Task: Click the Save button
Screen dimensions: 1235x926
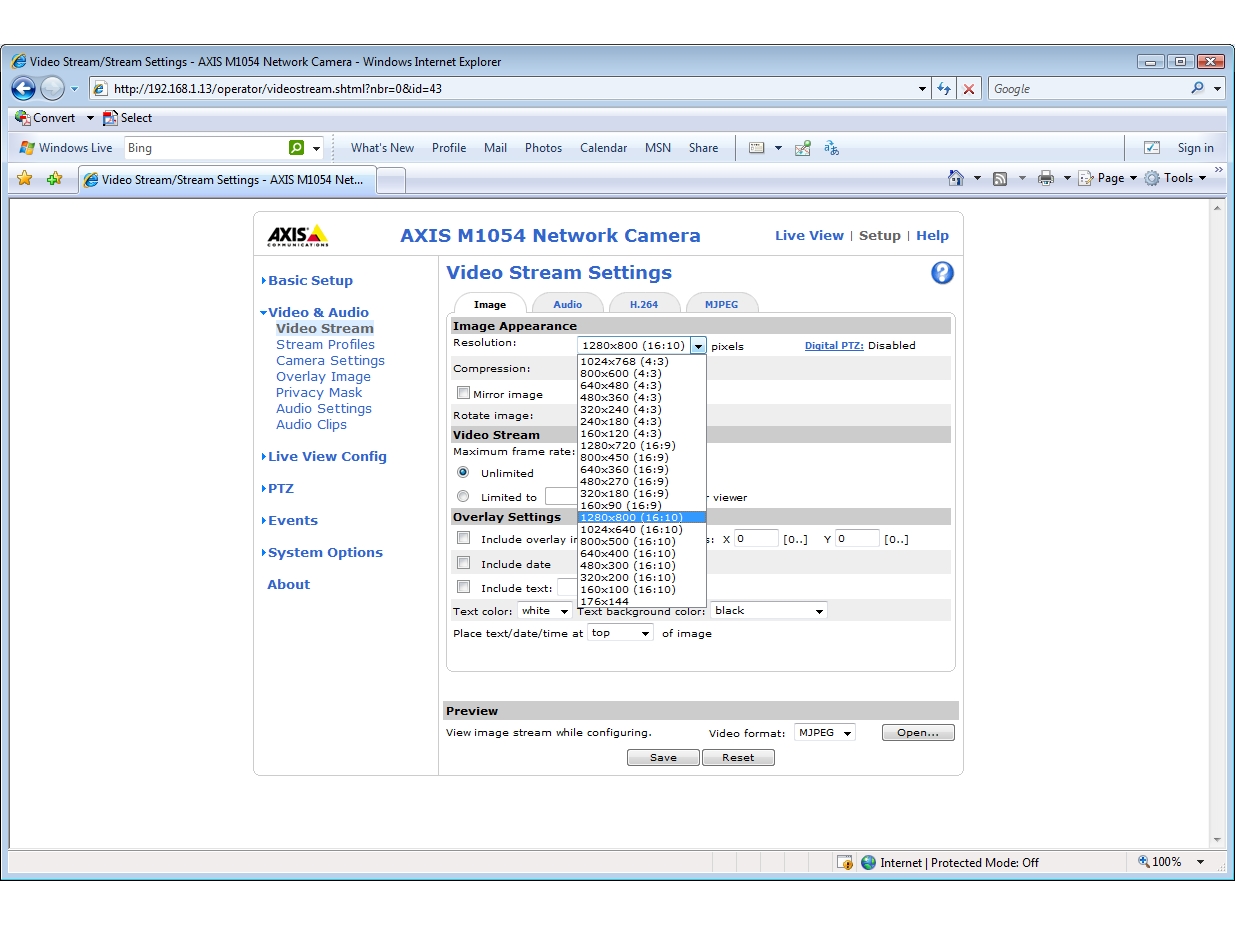Action: click(x=663, y=758)
